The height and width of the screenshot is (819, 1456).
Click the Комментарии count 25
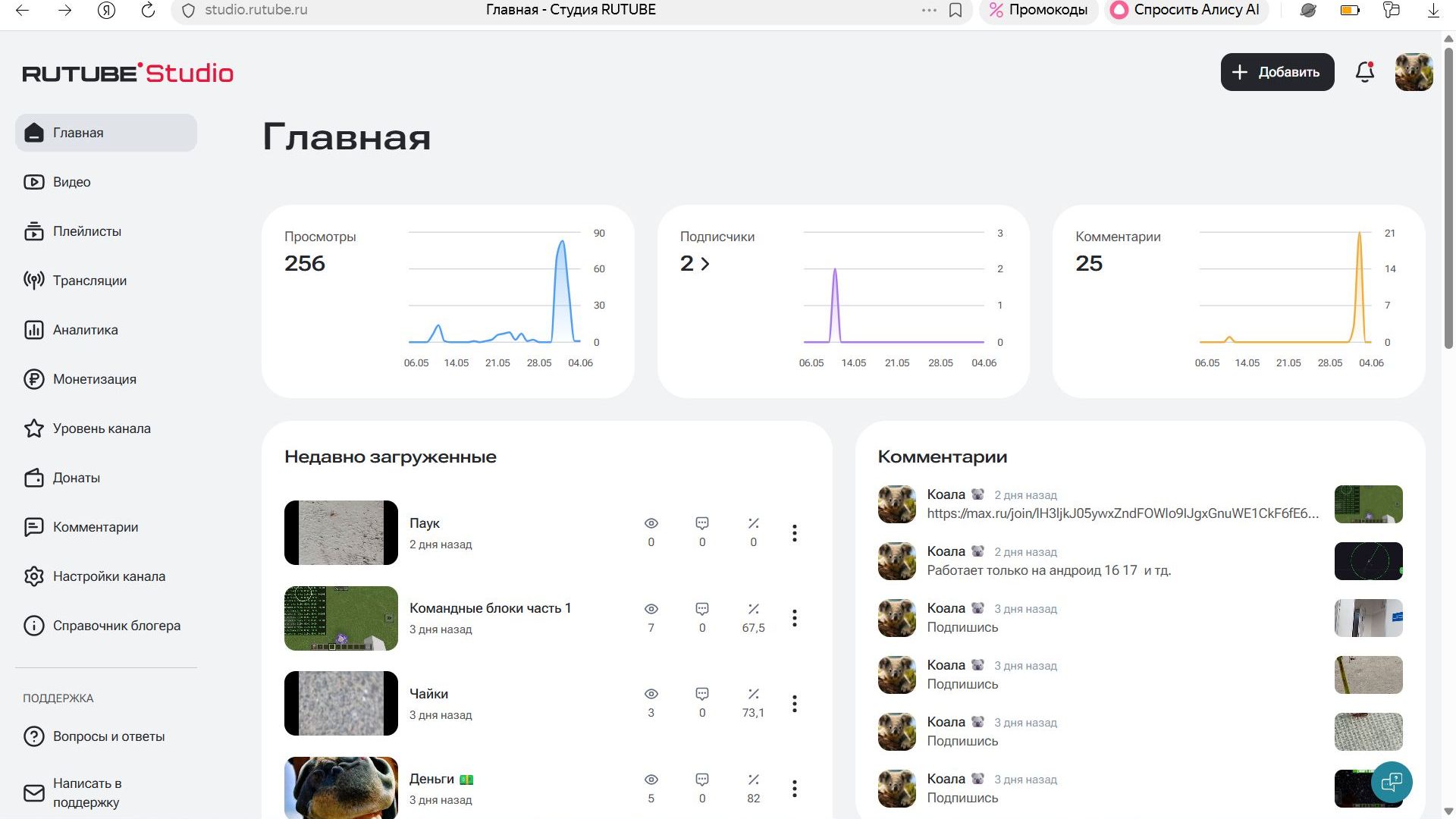[1089, 263]
